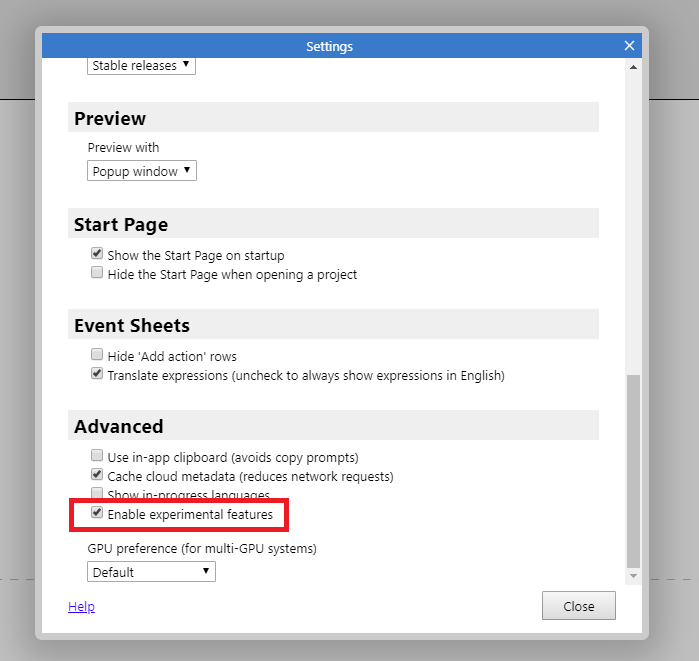Click the scrollbar down arrow
Image resolution: width=699 pixels, height=661 pixels.
point(633,576)
